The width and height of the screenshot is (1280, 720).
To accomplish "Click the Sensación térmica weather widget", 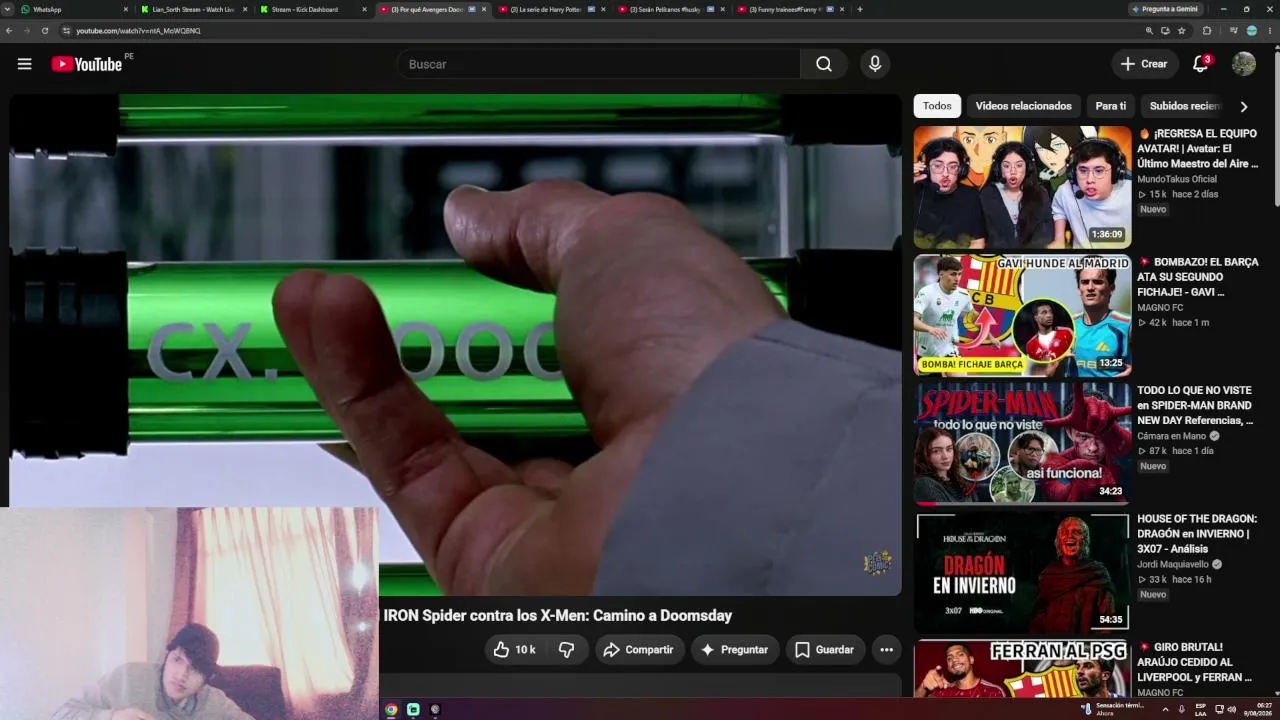I will [x=1114, y=710].
